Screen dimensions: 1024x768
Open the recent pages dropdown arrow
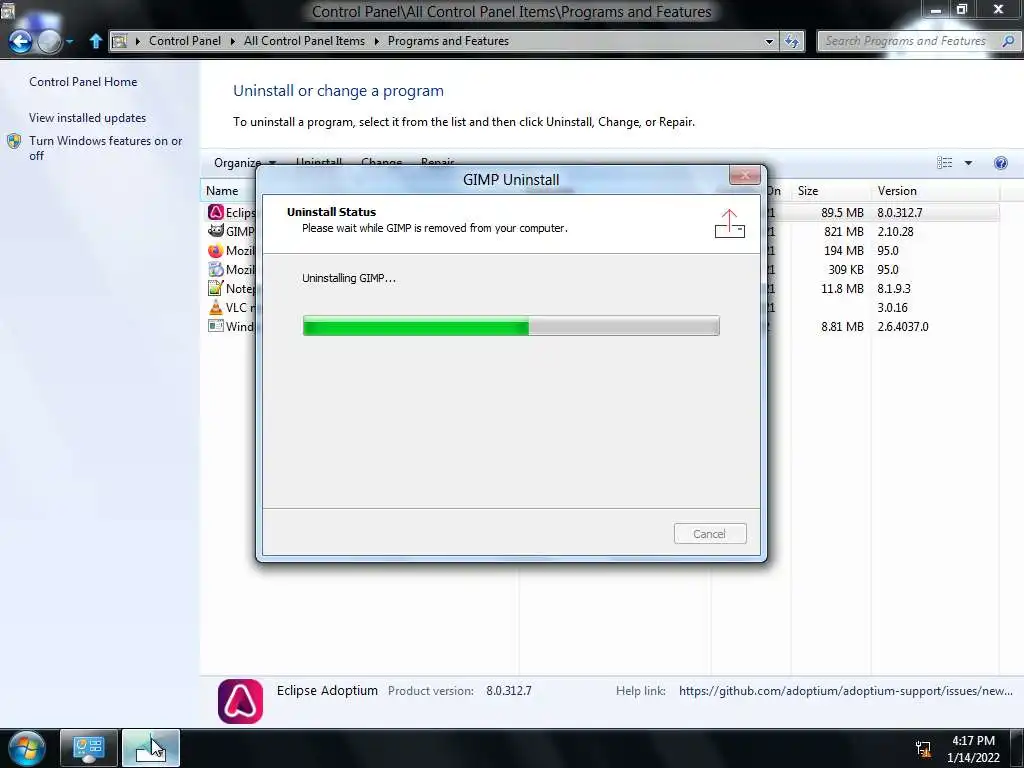coord(69,42)
